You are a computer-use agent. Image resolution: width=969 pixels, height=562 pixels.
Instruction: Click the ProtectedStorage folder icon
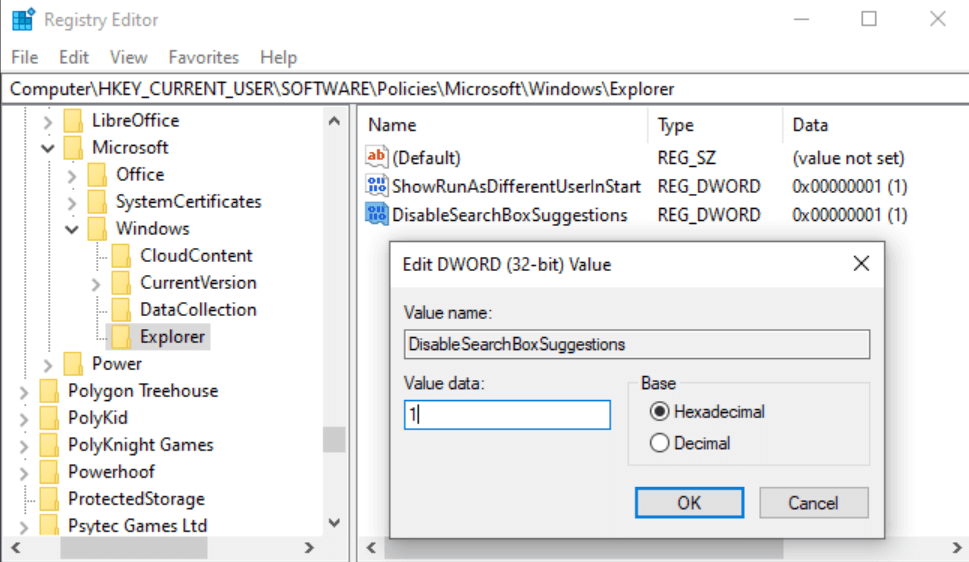click(x=49, y=499)
